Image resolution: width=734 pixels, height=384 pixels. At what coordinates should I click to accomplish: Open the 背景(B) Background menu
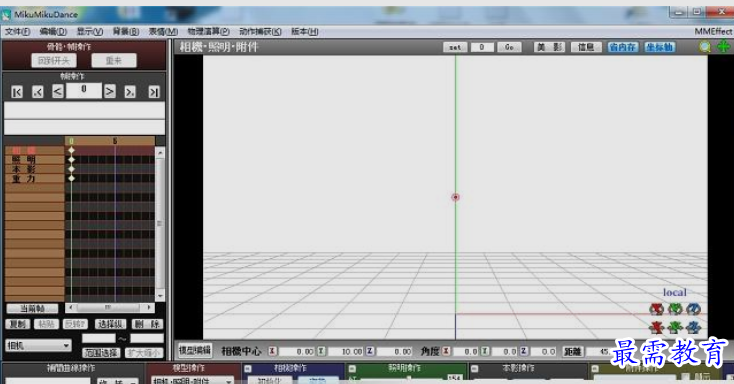pos(125,31)
